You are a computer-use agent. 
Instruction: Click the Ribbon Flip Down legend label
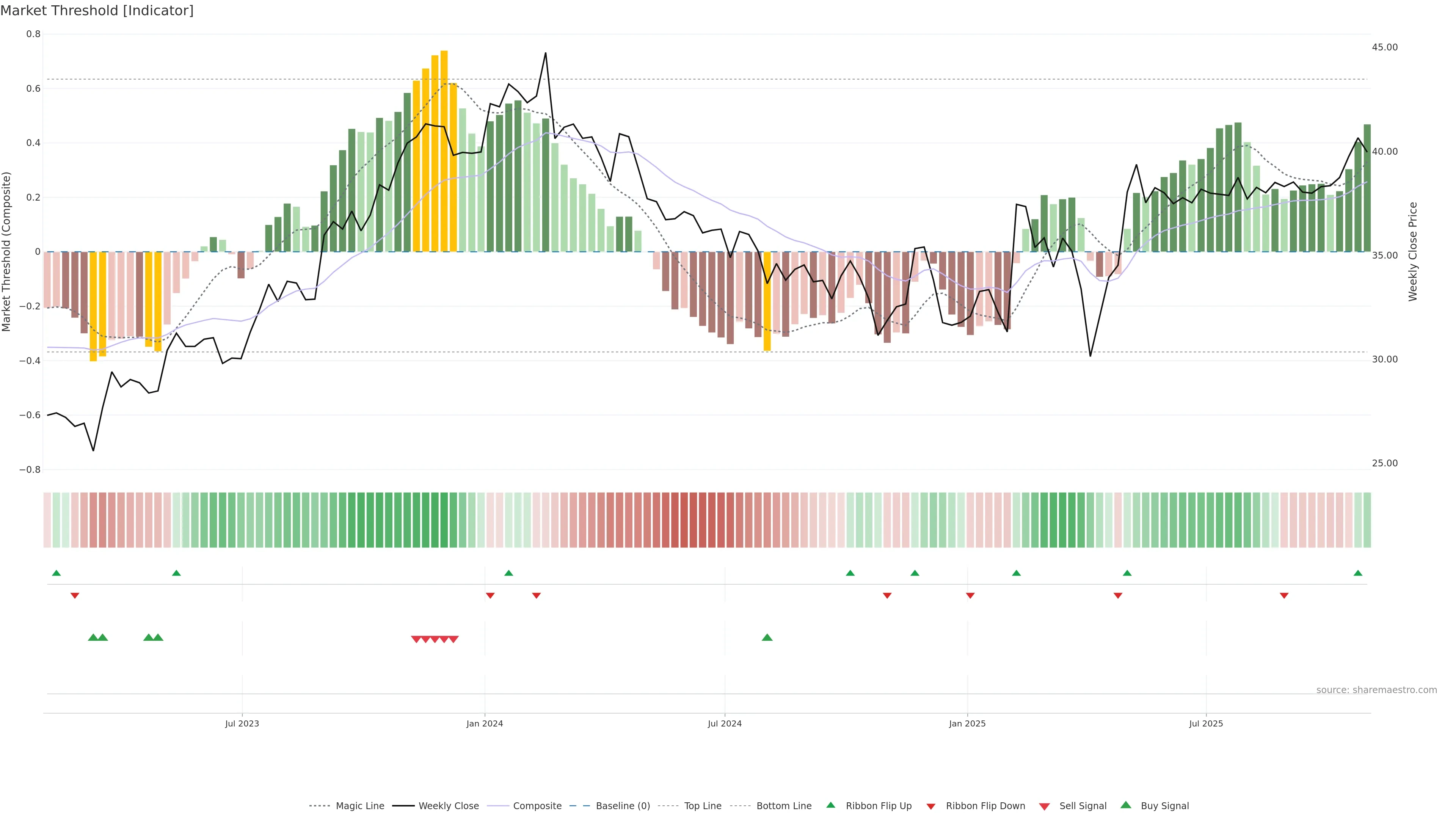(985, 806)
